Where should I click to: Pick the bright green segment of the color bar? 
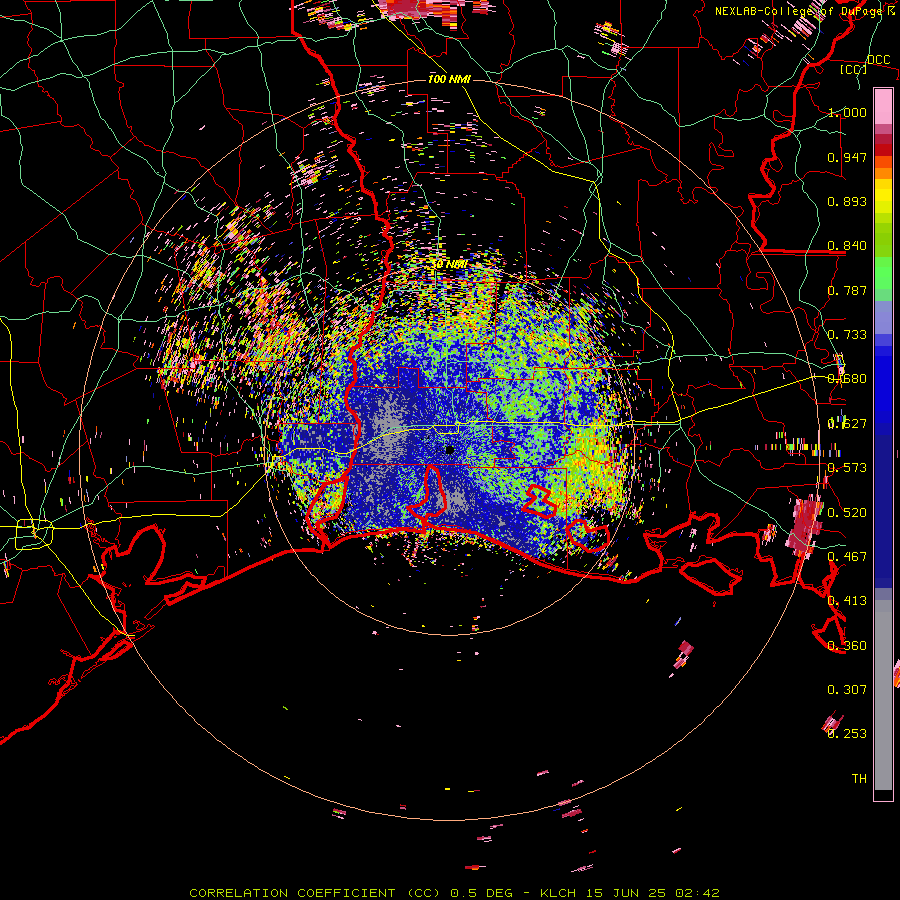[x=883, y=273]
